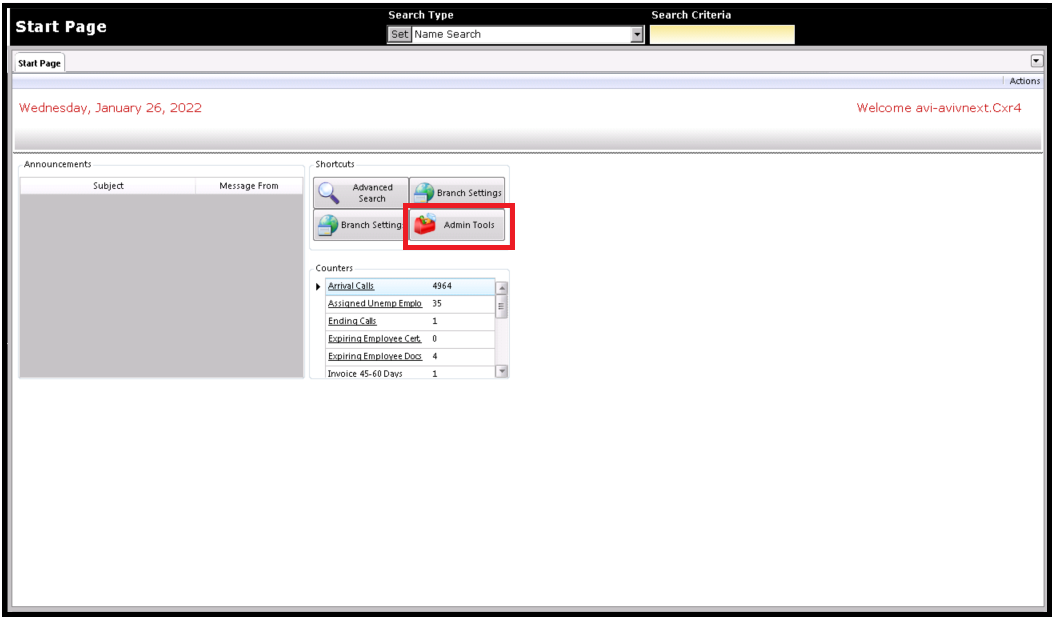Open the Expiring Employee Docs counter link
The width and height of the screenshot is (1054, 620).
(374, 356)
